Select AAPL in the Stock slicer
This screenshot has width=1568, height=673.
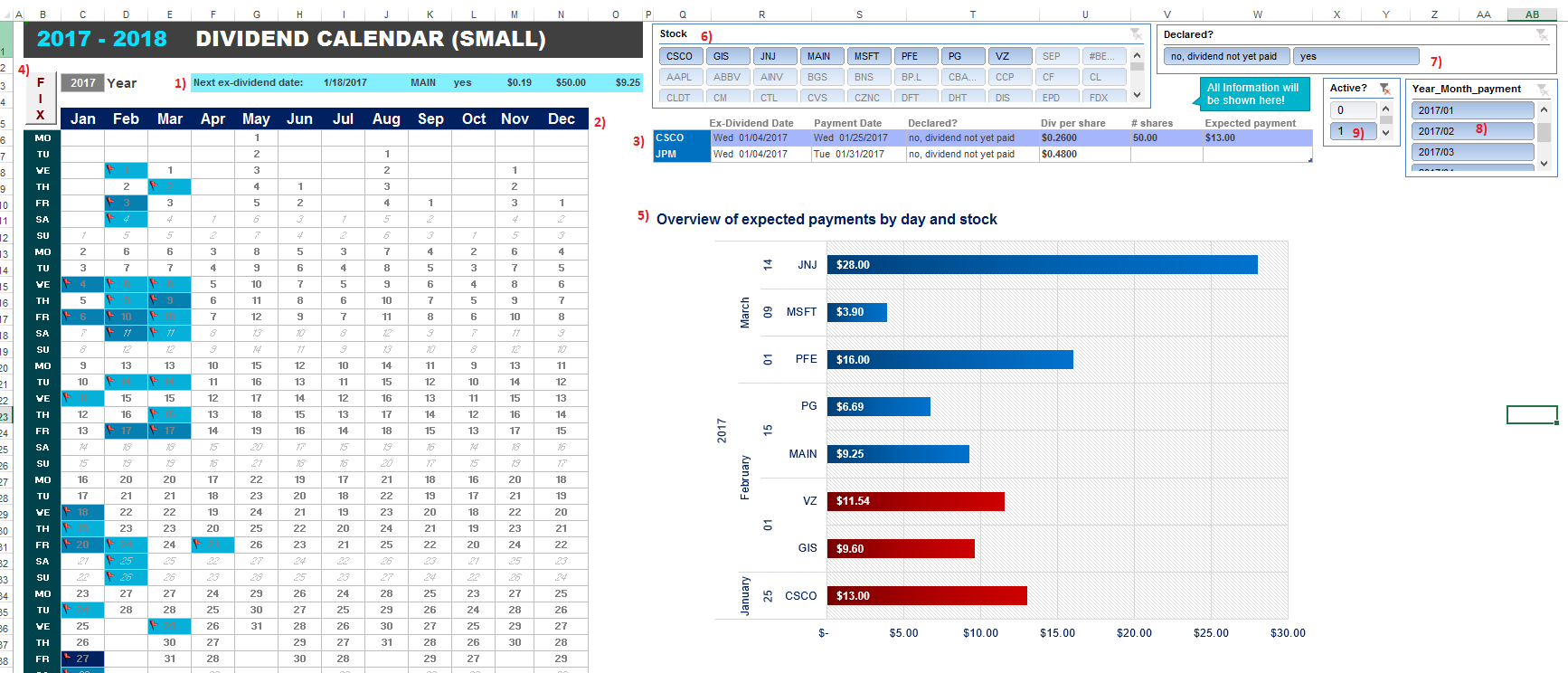click(x=681, y=77)
